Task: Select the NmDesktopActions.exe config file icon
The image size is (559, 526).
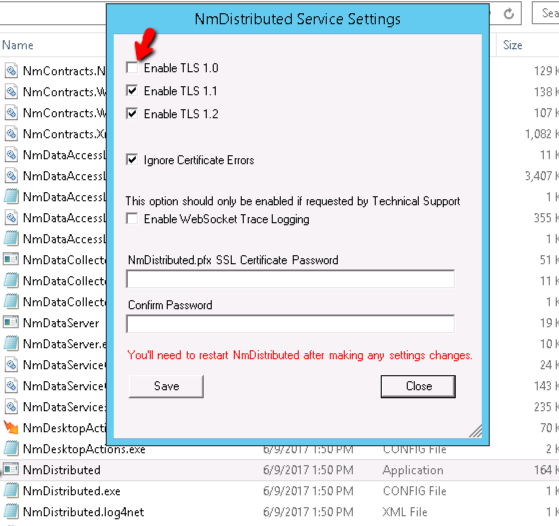Action: click(x=11, y=448)
